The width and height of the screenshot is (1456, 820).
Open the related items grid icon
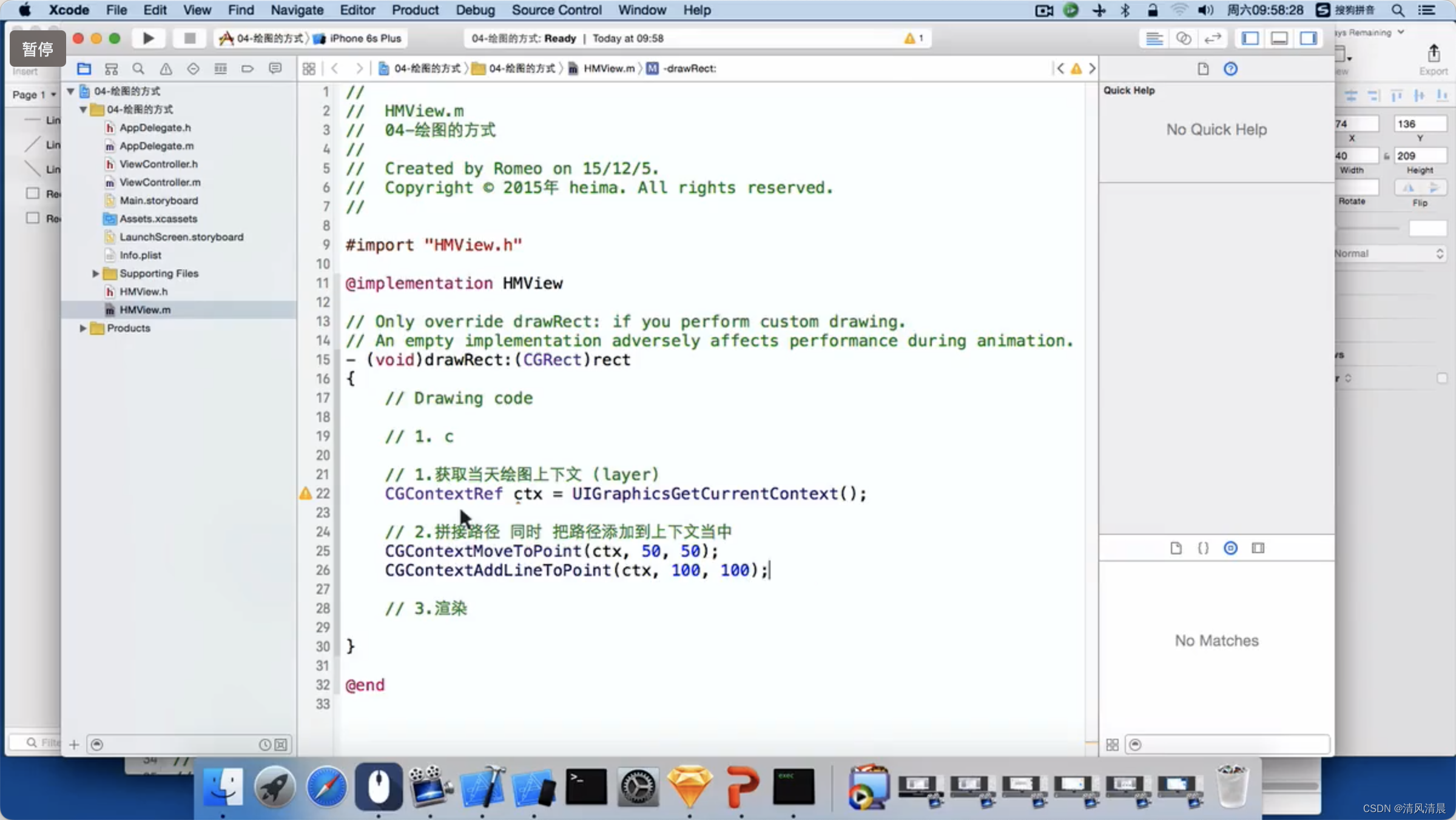click(309, 69)
